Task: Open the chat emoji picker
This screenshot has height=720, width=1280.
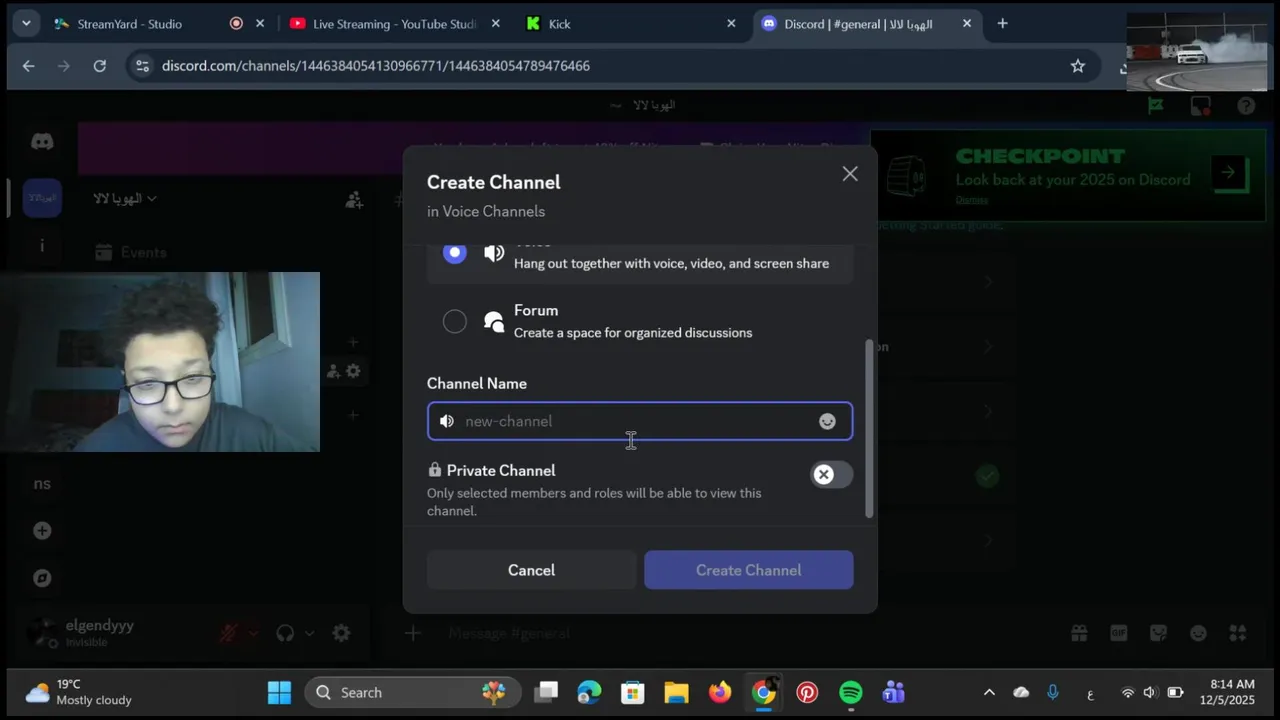Action: (1198, 633)
